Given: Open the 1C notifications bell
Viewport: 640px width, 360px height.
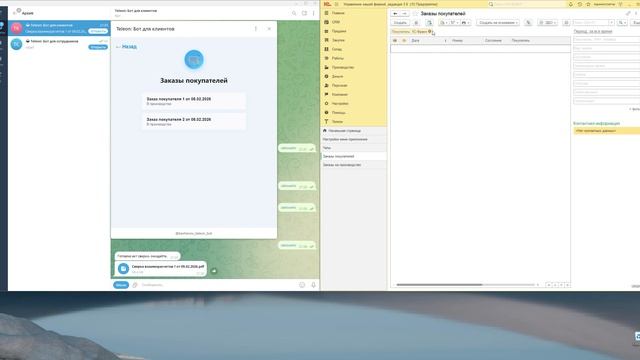Looking at the screenshot, I should click(x=571, y=4).
